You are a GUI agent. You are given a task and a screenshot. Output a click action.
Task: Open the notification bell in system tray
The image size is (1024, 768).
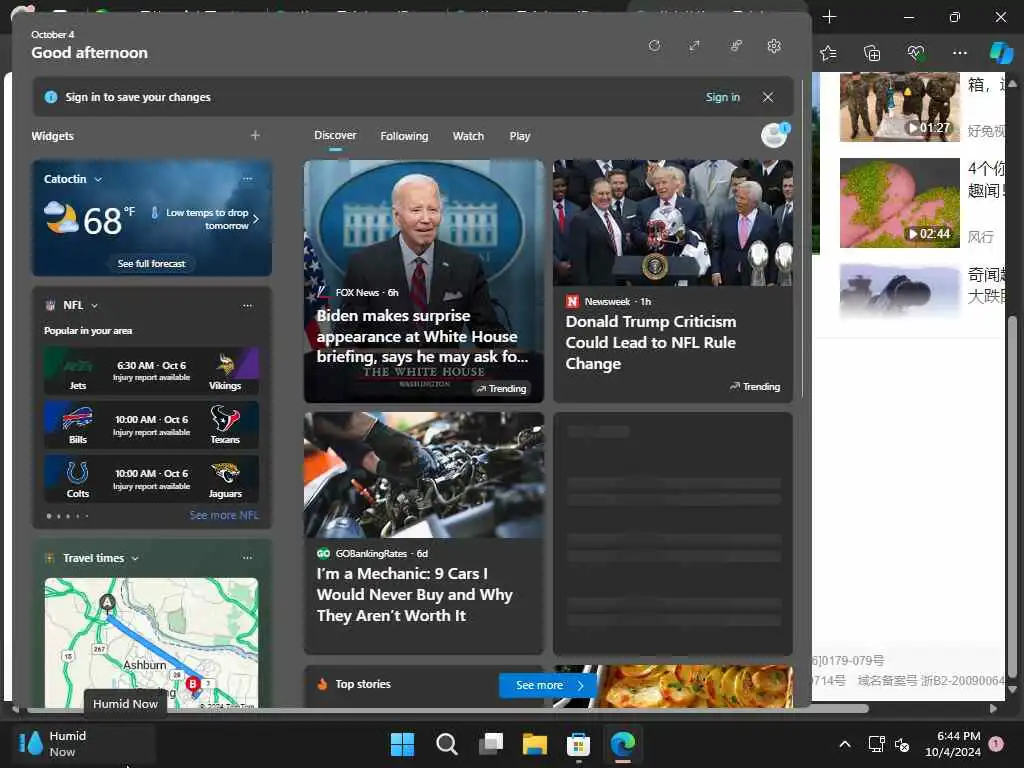[997, 744]
